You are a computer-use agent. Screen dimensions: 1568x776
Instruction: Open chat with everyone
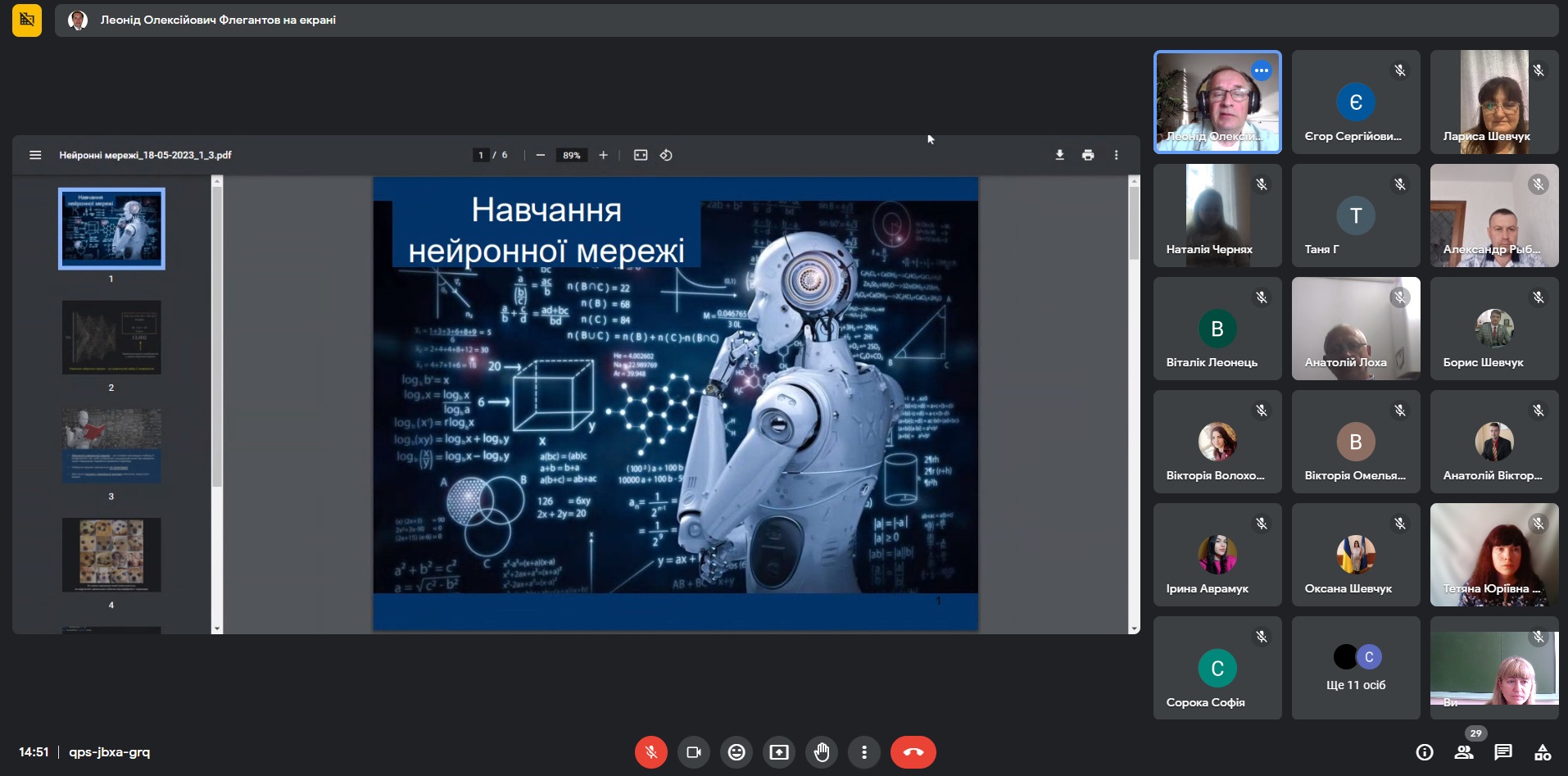pos(1503,752)
